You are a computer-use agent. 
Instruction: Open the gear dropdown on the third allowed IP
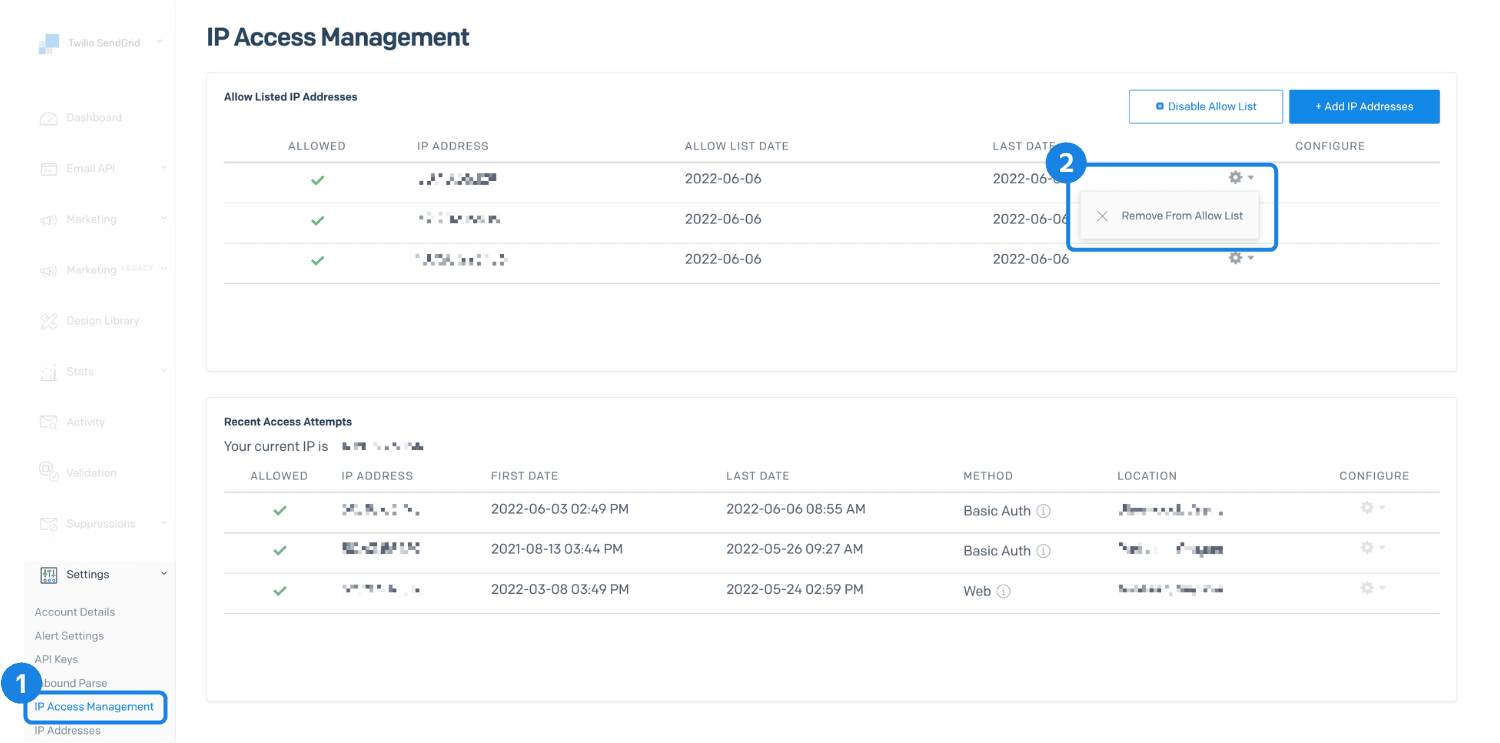coord(1236,257)
